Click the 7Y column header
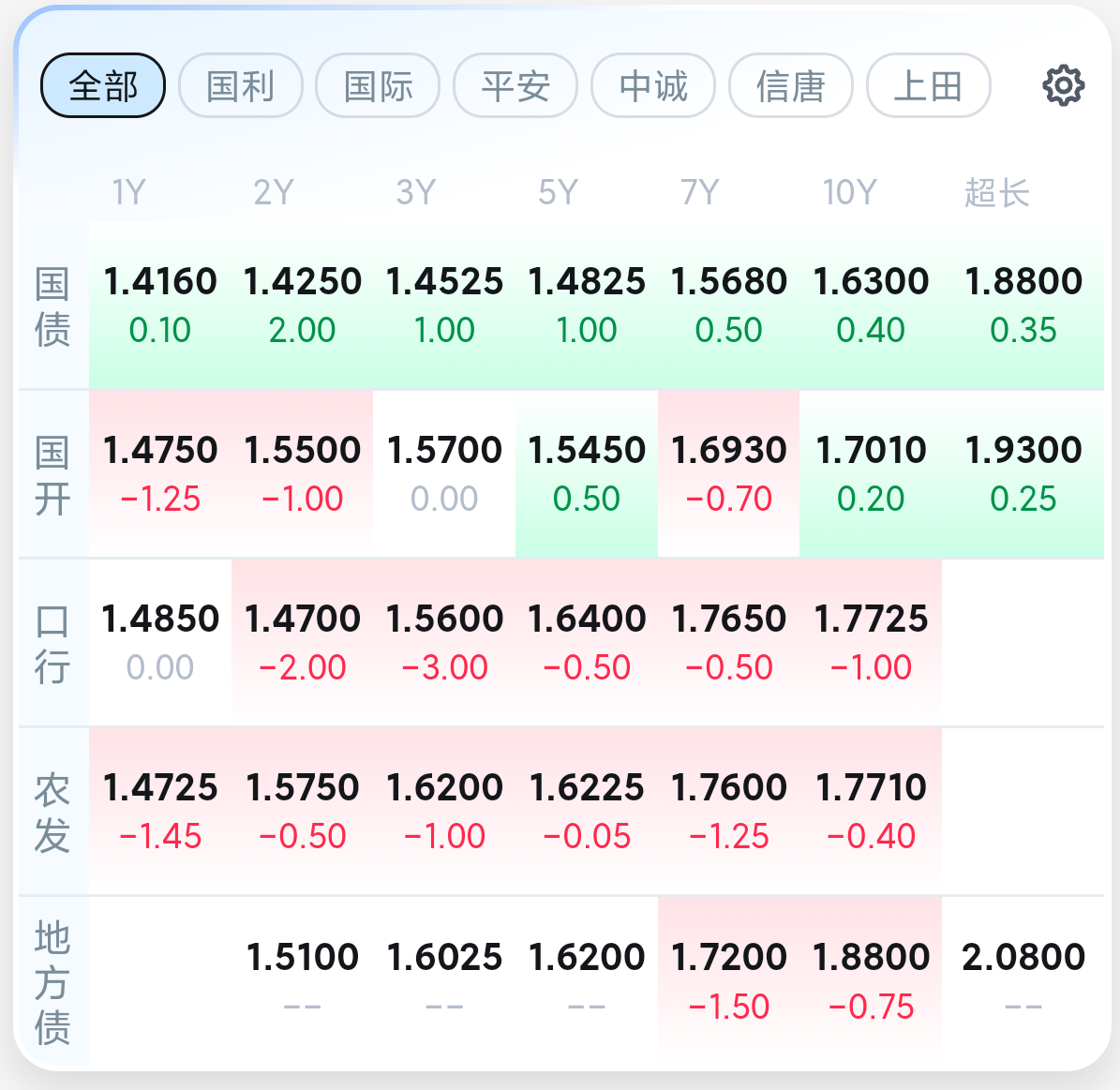1120x1090 pixels. (699, 192)
